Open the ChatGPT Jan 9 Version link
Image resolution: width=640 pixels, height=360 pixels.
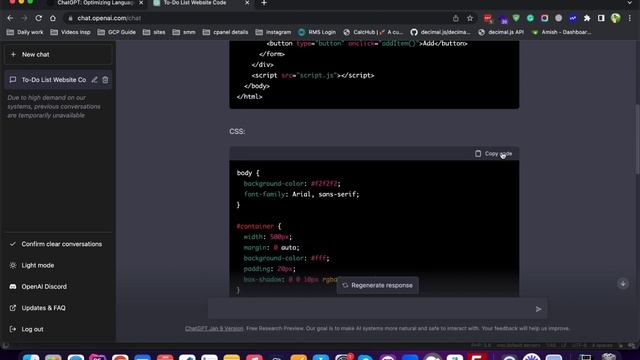coord(214,329)
